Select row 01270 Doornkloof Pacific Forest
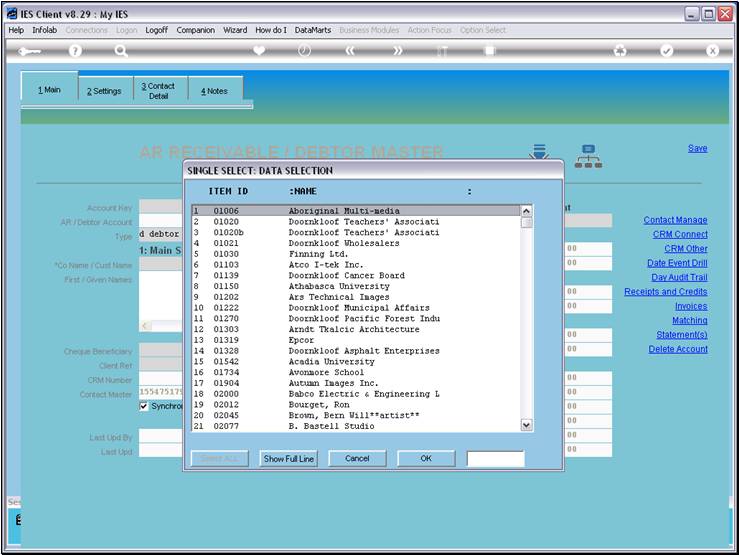This screenshot has width=739, height=555. pos(356,318)
